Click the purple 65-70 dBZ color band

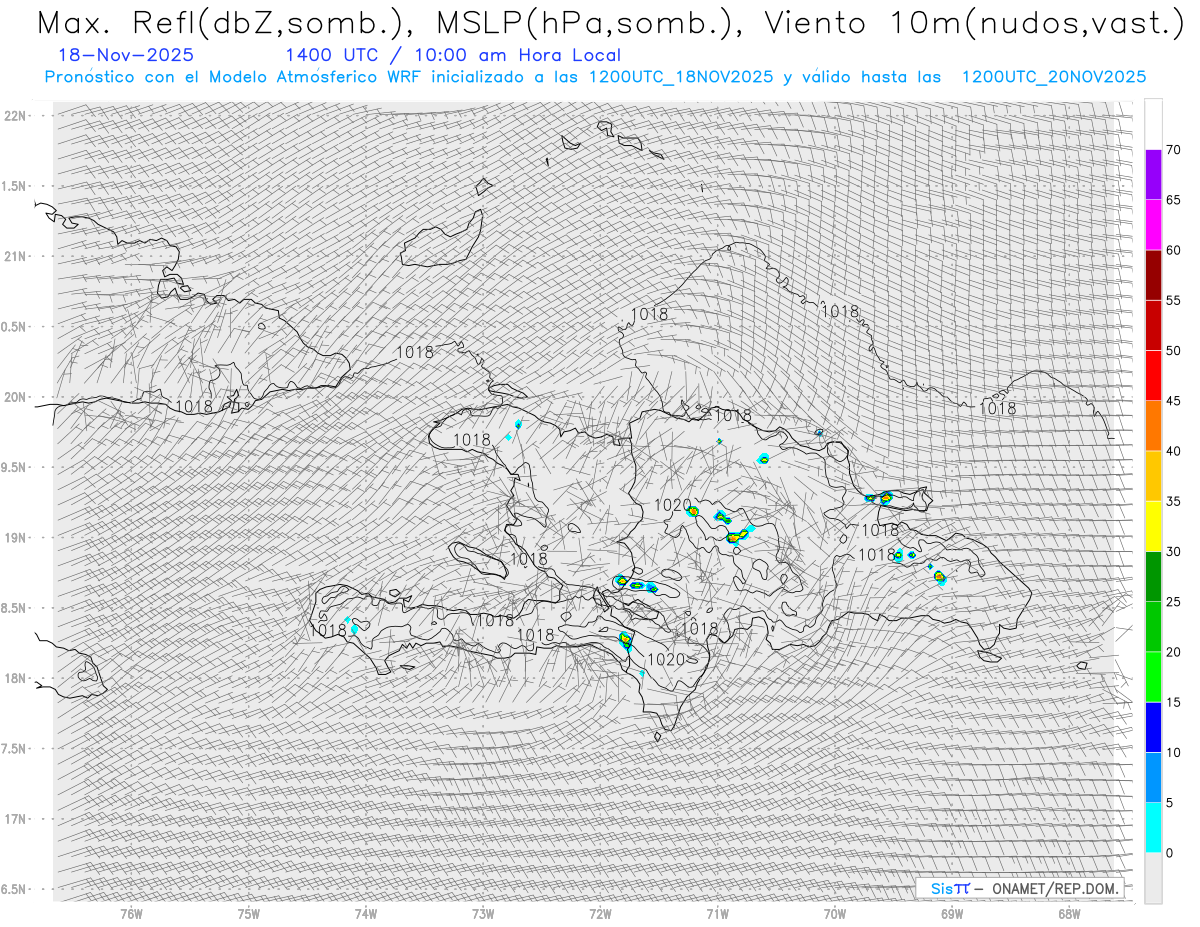coord(1153,175)
